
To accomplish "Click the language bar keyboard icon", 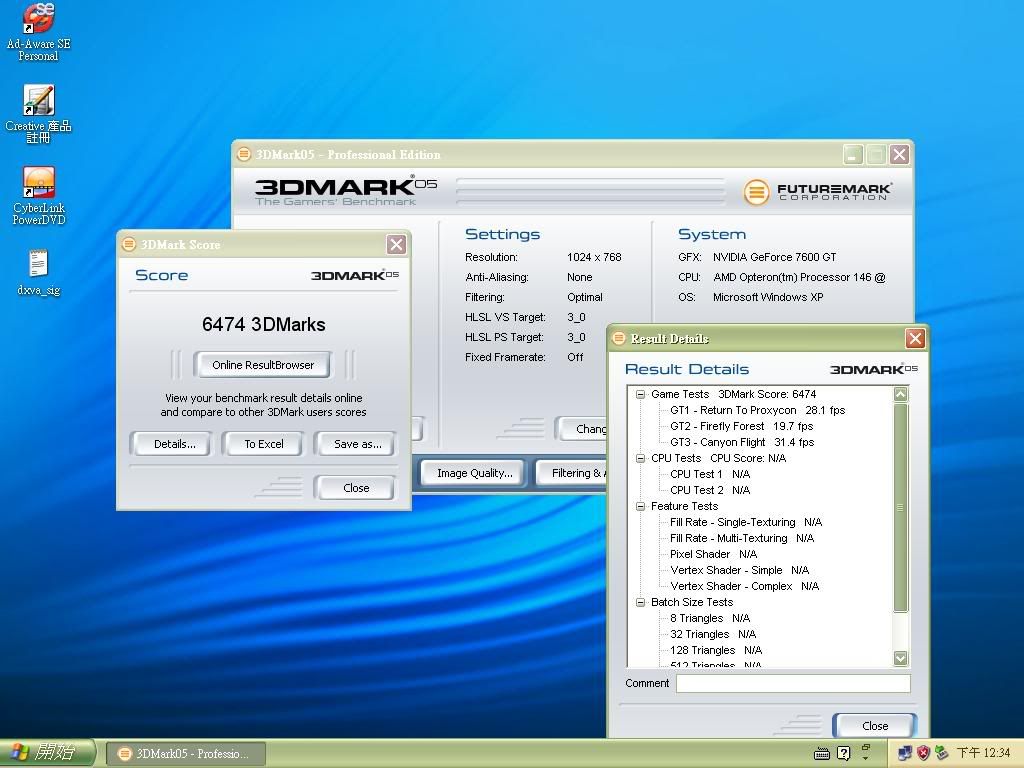I will pyautogui.click(x=822, y=753).
